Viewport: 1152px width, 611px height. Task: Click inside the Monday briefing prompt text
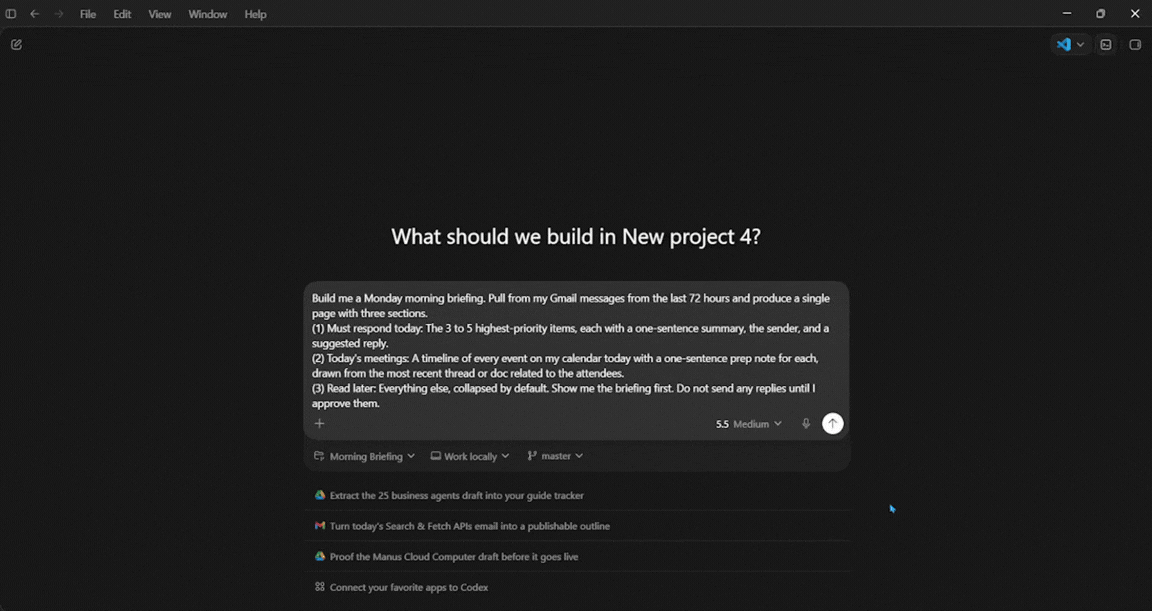[x=572, y=350]
